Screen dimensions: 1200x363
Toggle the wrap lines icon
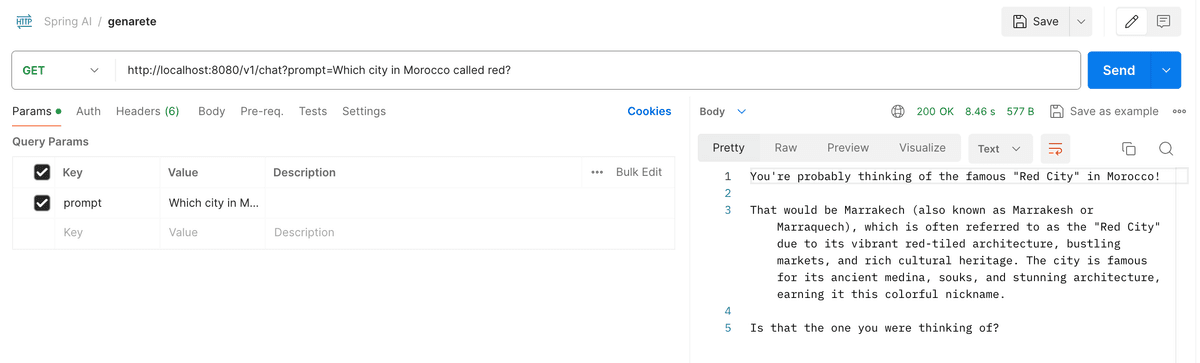(1055, 148)
